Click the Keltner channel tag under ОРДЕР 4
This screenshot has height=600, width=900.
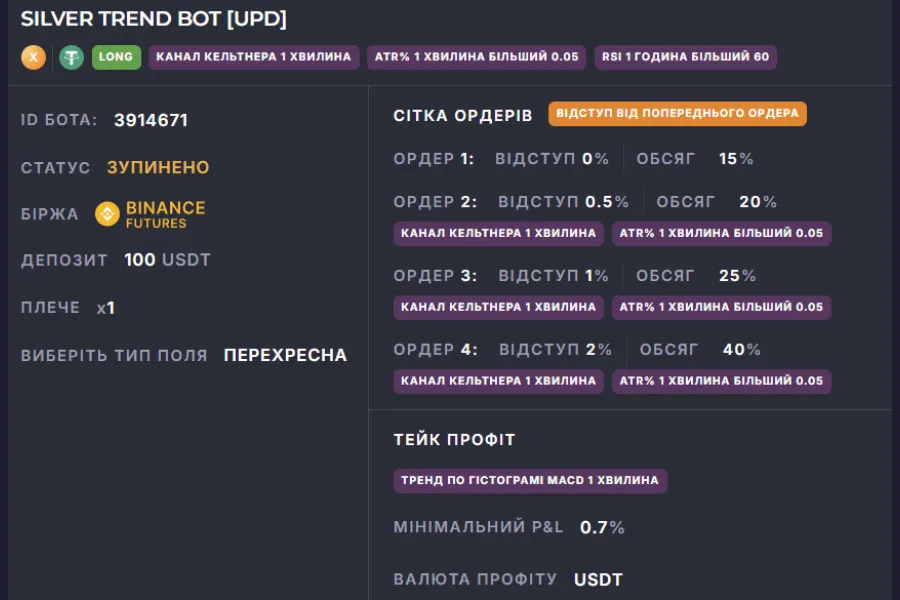point(498,381)
